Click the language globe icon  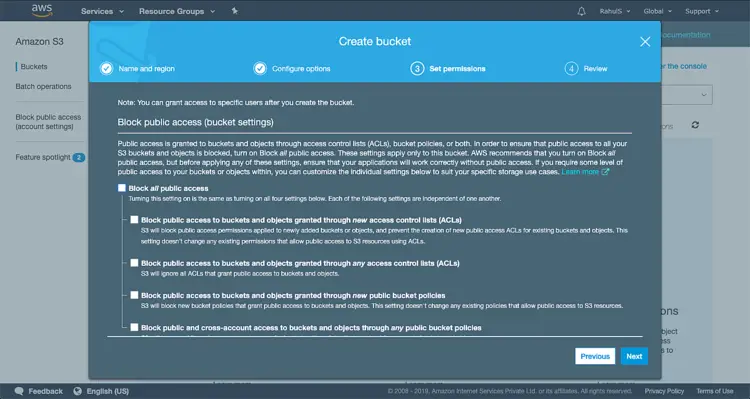[x=77, y=391]
